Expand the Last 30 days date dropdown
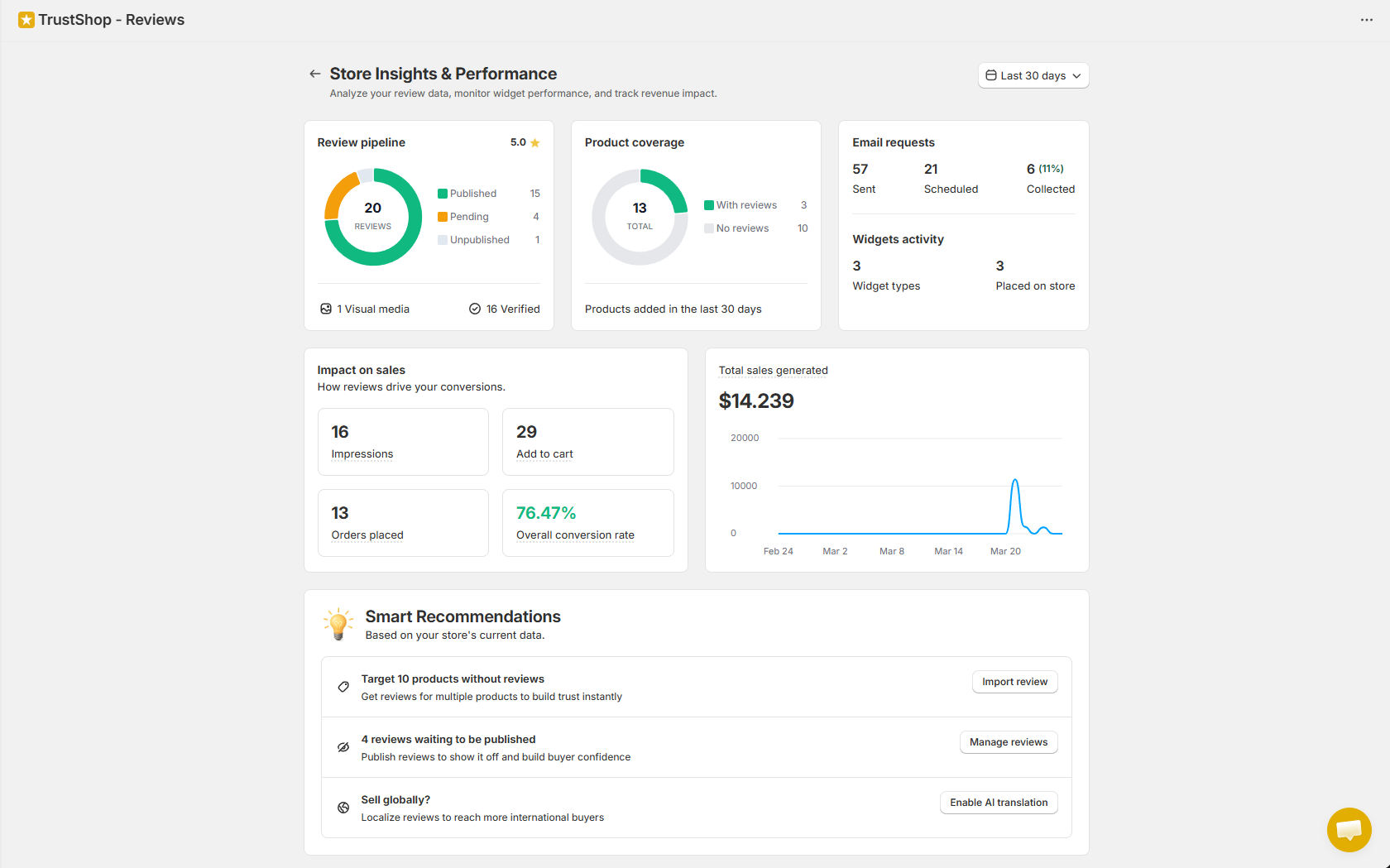 tap(1033, 75)
